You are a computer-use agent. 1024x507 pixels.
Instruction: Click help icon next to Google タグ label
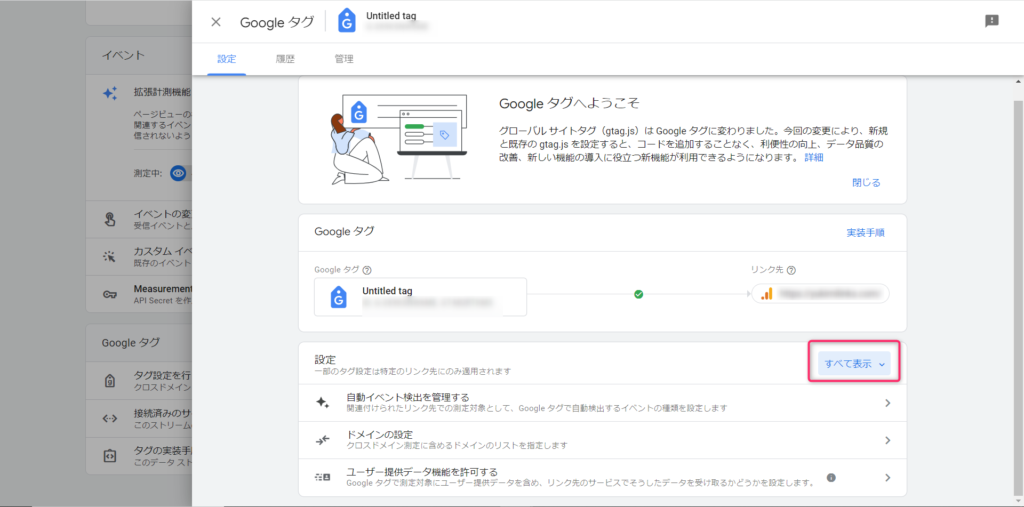(x=367, y=270)
